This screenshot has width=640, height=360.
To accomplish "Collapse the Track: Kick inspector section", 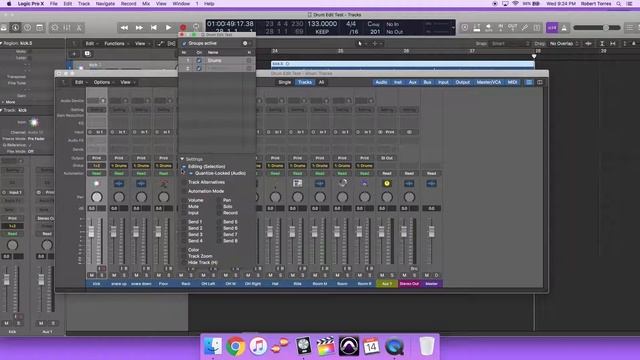I will [2, 110].
